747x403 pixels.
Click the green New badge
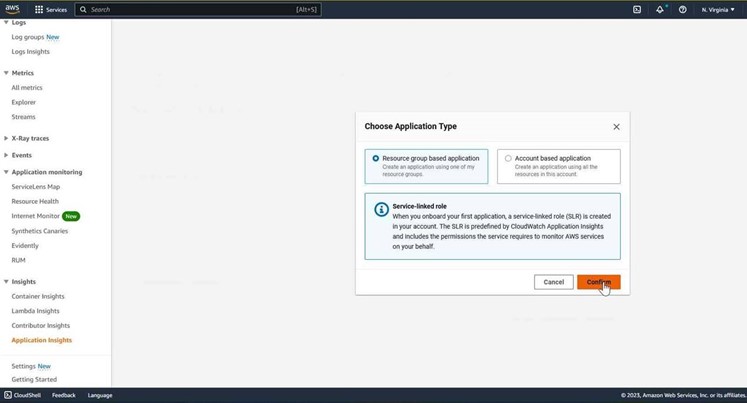click(x=71, y=216)
